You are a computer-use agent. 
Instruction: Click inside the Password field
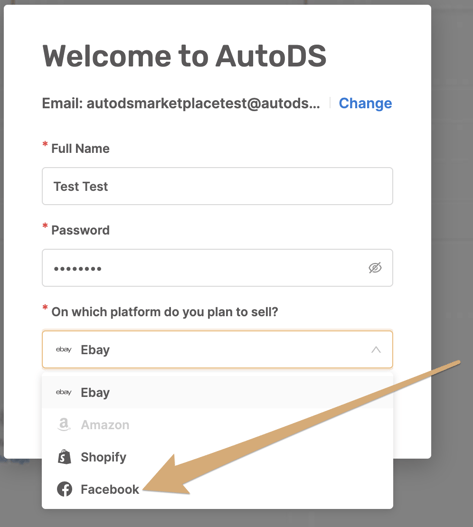click(x=218, y=268)
